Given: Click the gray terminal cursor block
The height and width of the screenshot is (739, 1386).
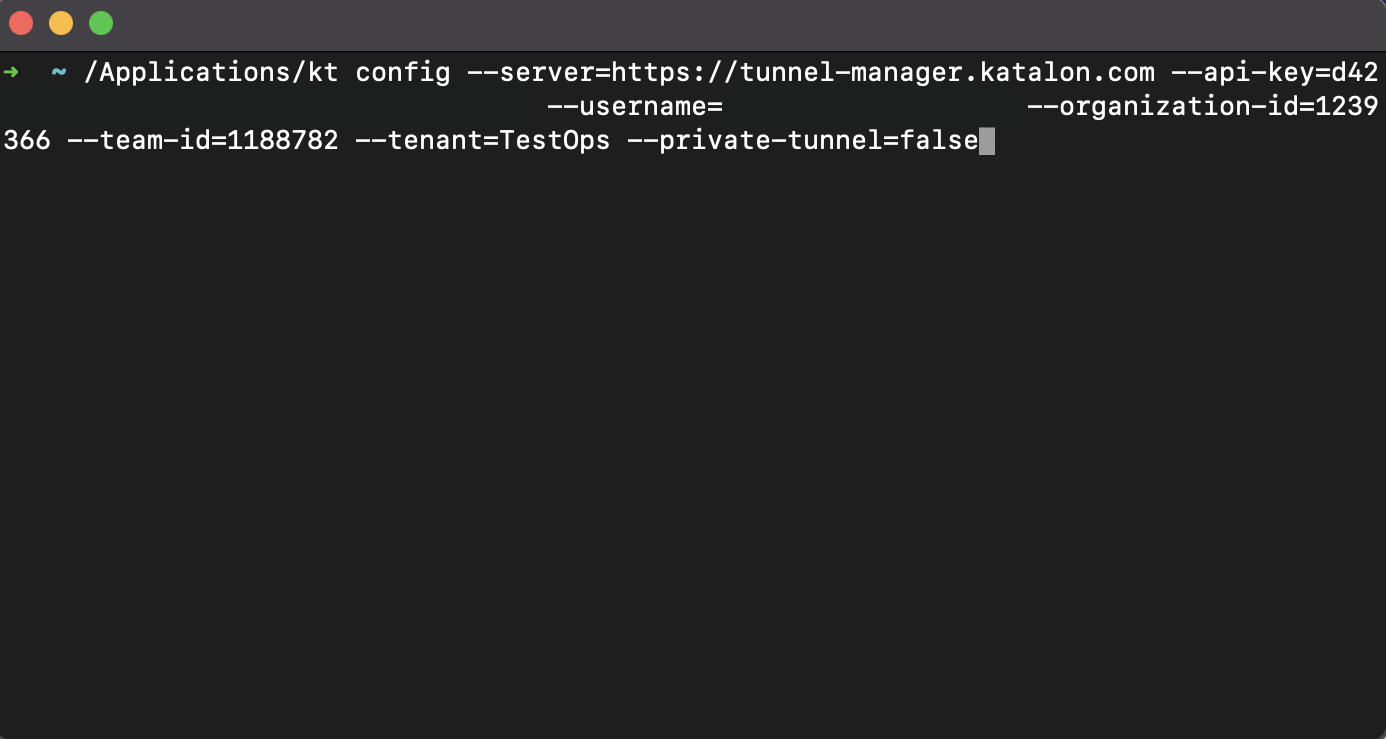Looking at the screenshot, I should tap(987, 141).
